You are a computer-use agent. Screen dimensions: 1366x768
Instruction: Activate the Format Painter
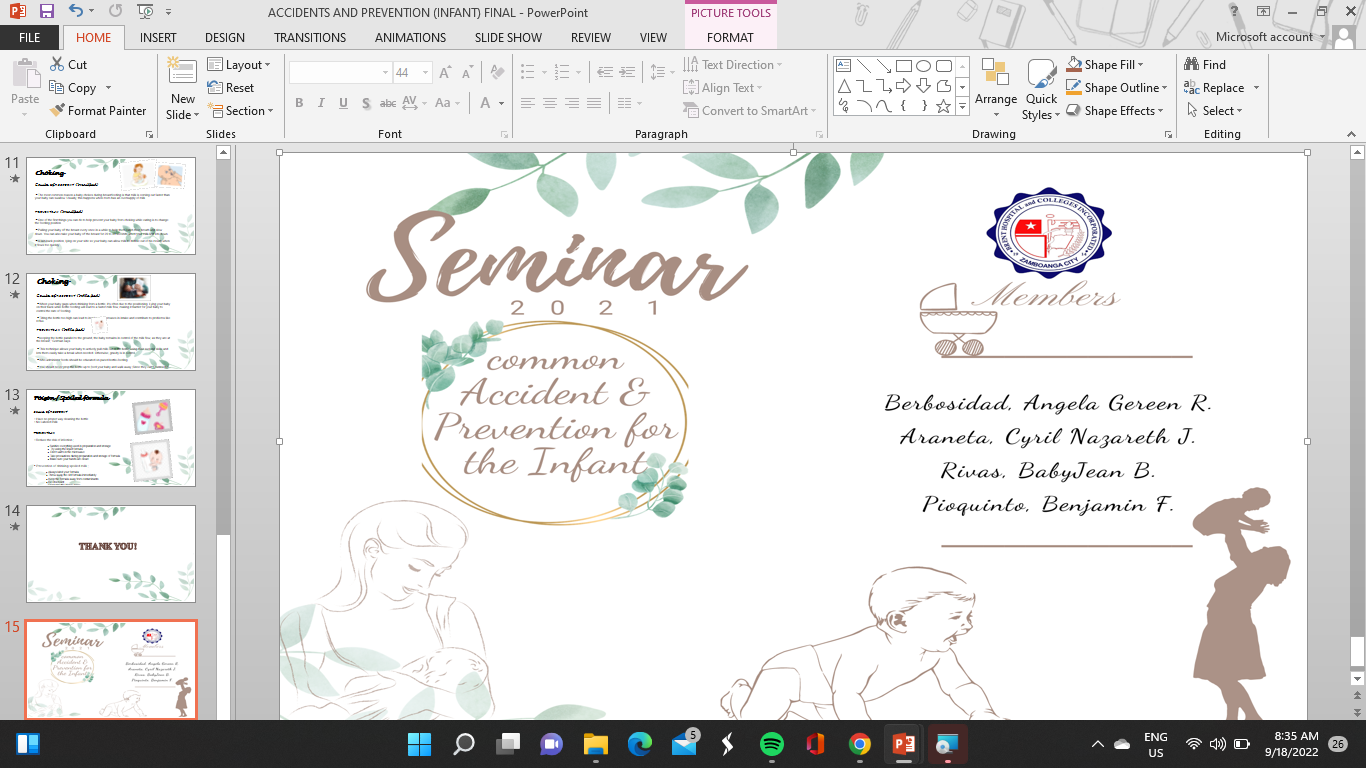click(97, 111)
